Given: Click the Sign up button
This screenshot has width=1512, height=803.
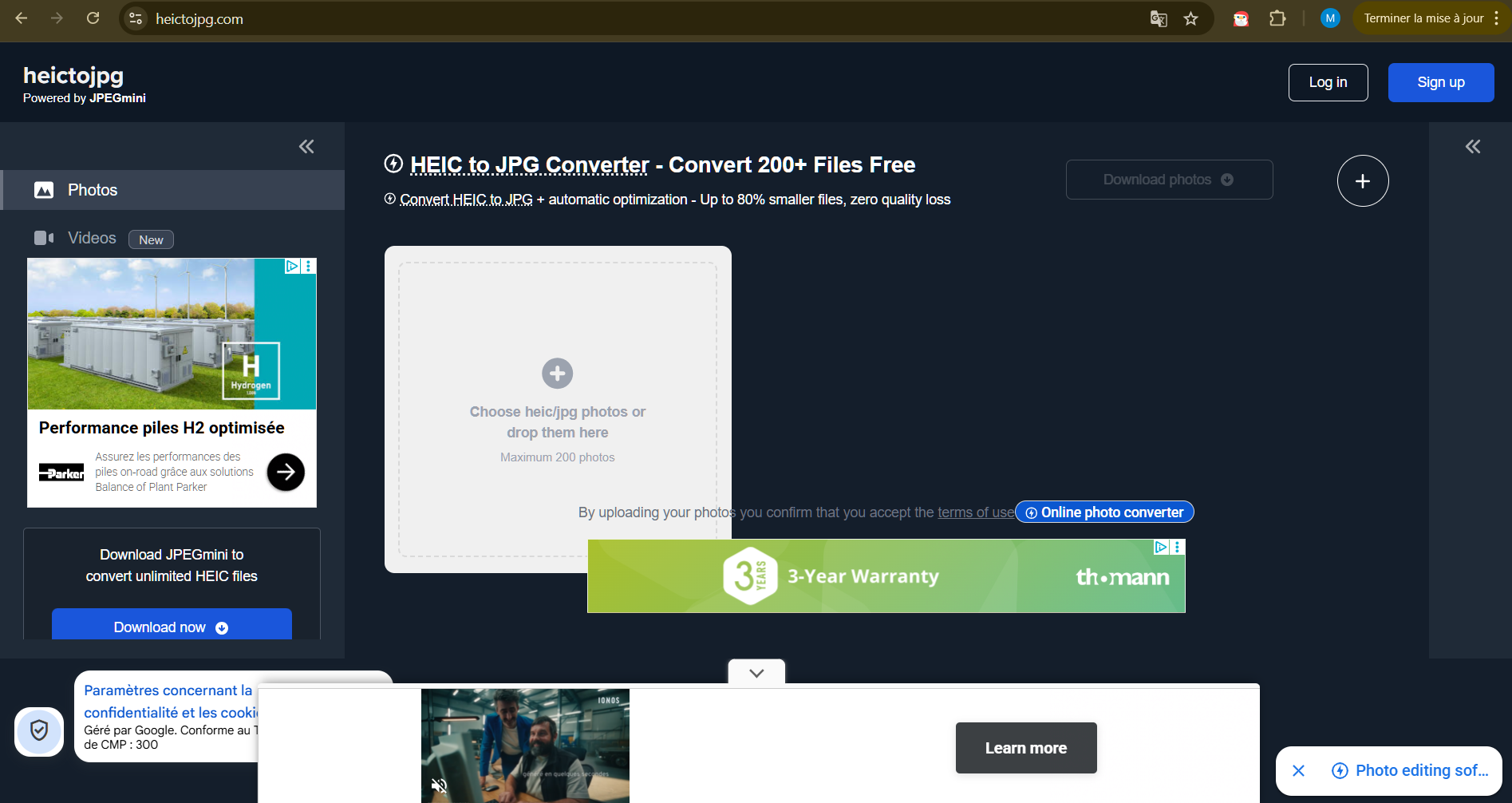Looking at the screenshot, I should (1440, 82).
